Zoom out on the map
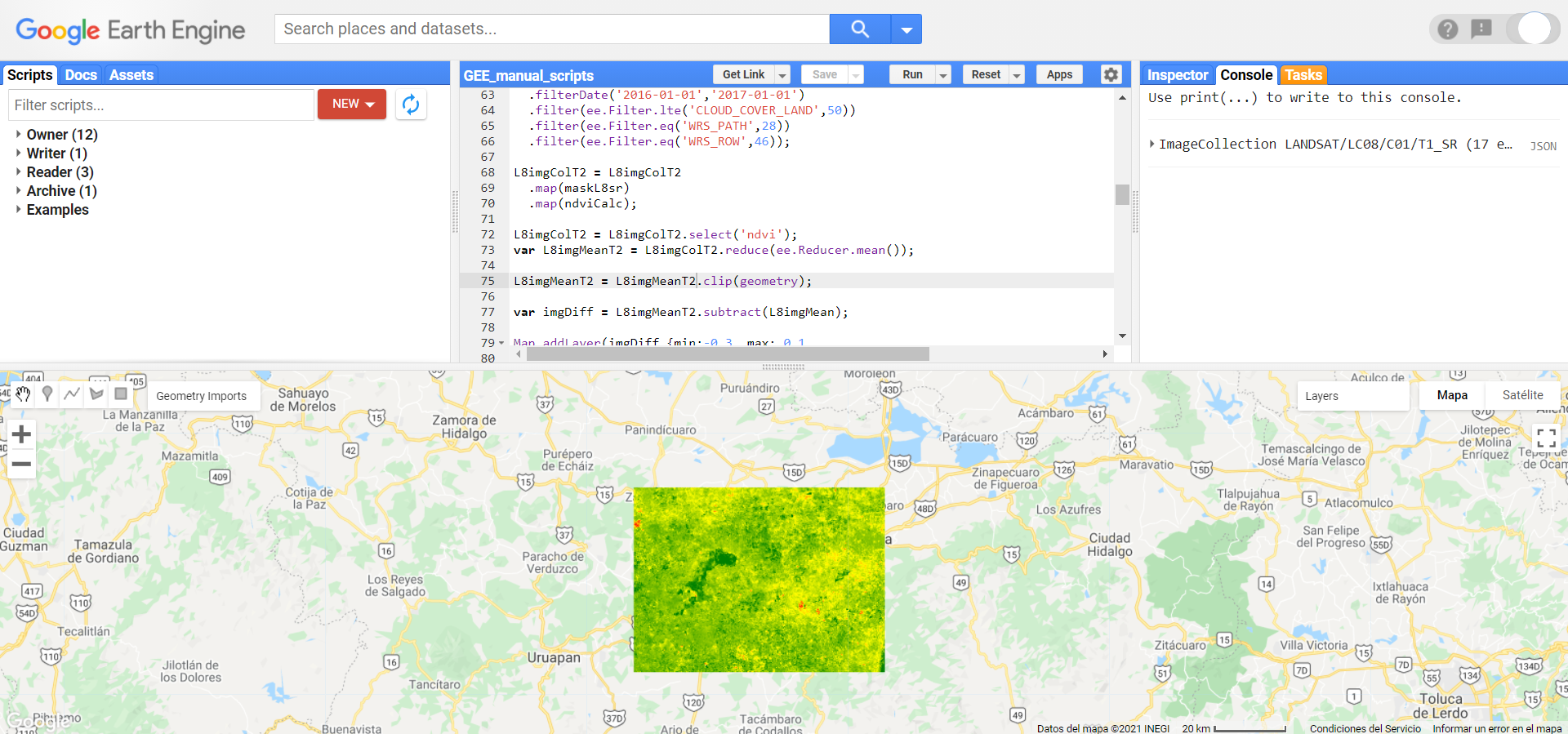This screenshot has height=734, width=1568. click(x=22, y=464)
